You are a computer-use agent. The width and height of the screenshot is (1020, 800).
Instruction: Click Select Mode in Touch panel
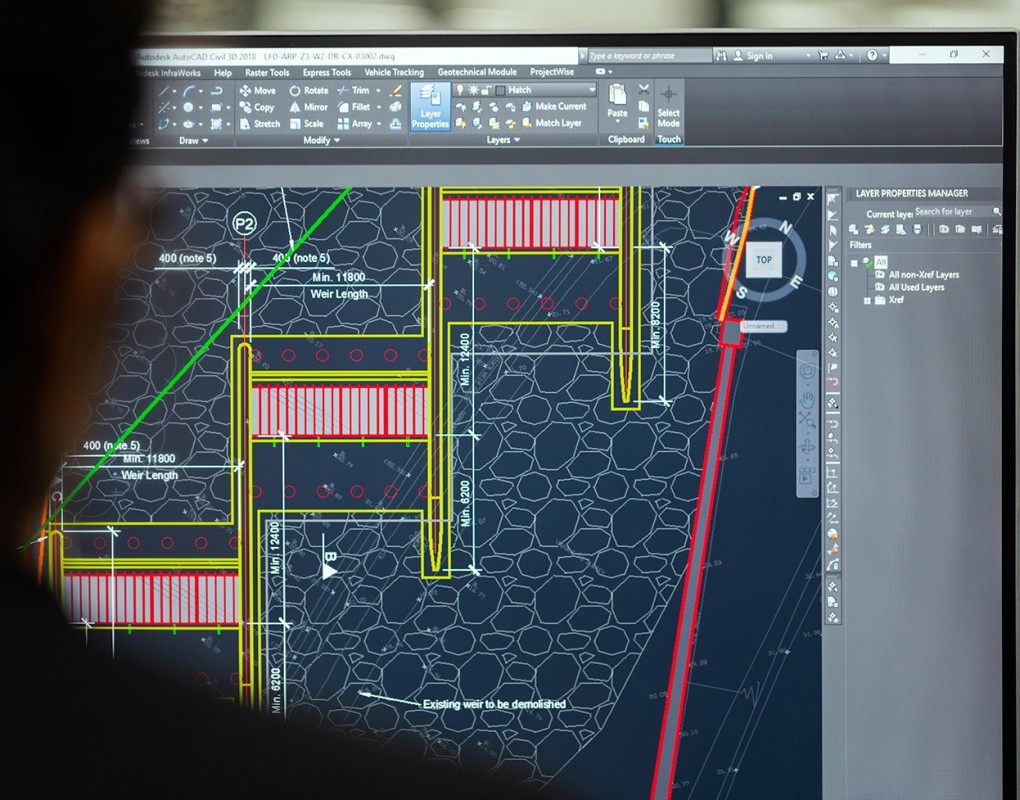point(668,107)
